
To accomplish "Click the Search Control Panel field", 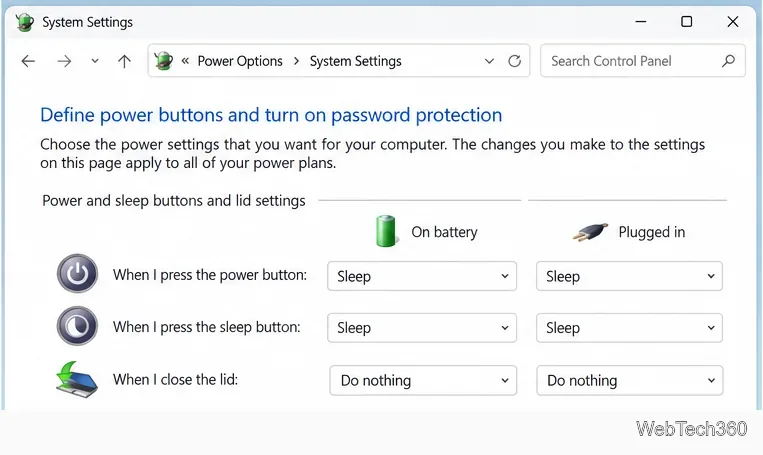I will [x=643, y=61].
